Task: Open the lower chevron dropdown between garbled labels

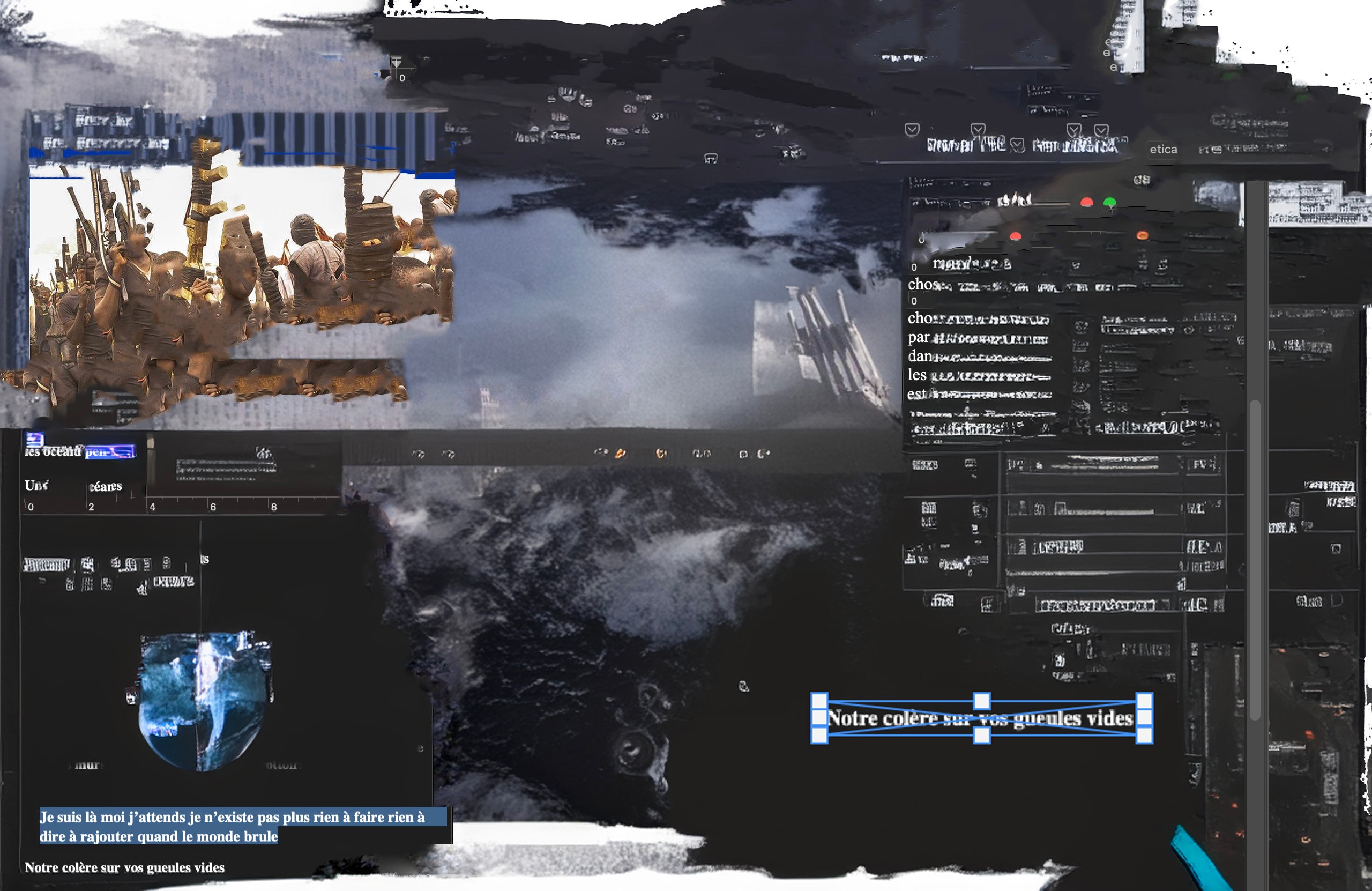Action: [x=1017, y=145]
